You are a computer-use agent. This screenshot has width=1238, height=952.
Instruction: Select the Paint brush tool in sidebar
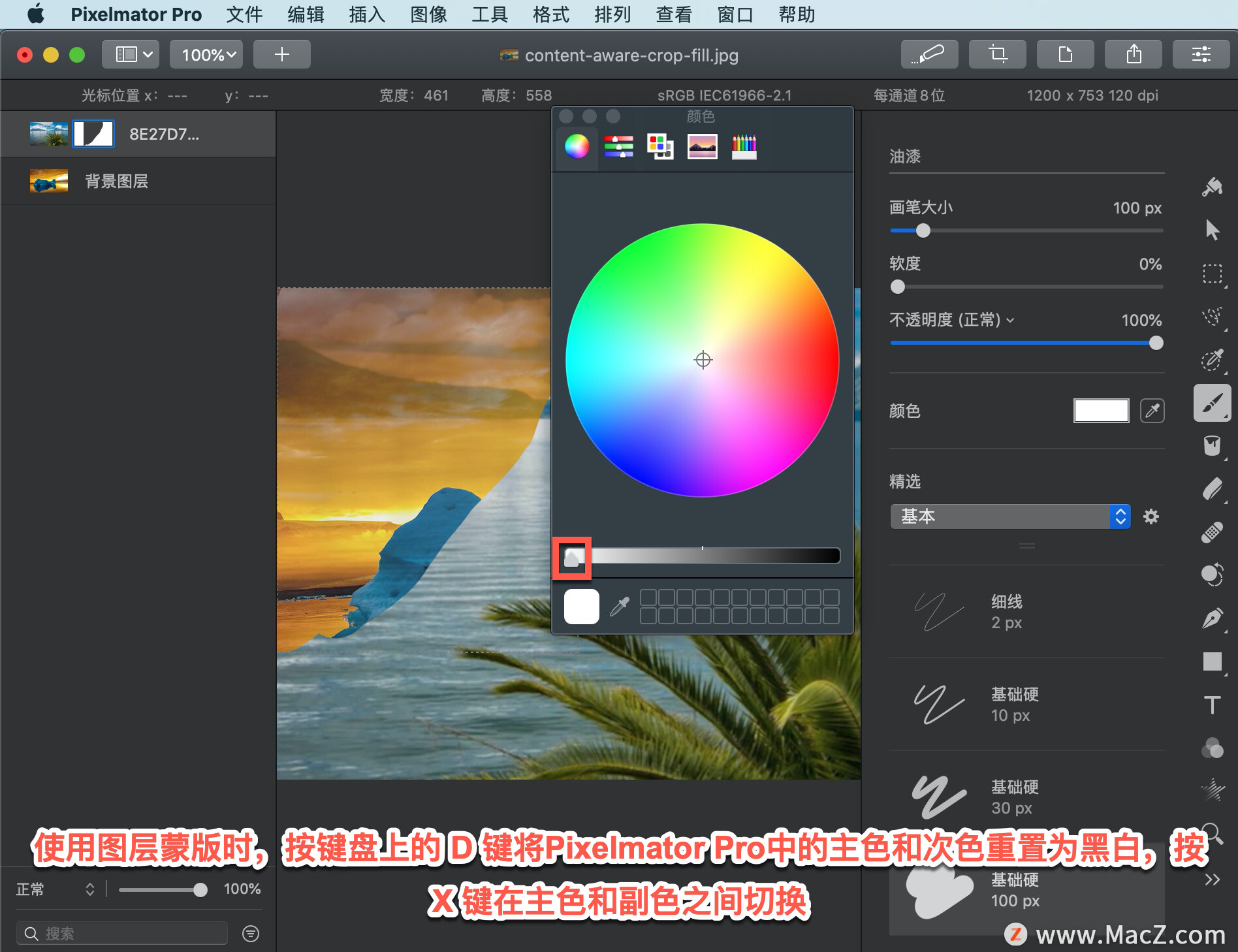pos(1213,404)
